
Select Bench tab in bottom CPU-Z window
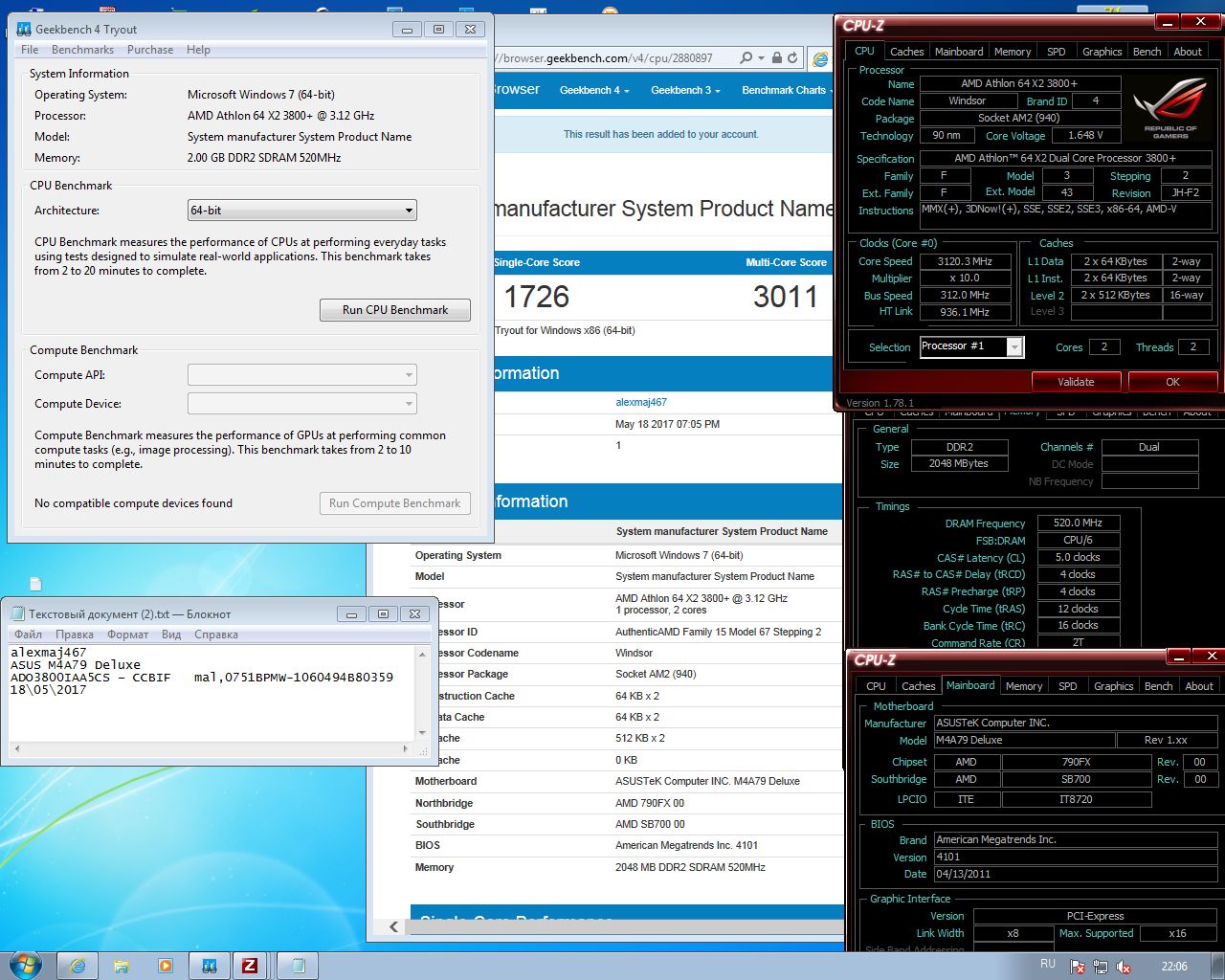click(x=1158, y=686)
